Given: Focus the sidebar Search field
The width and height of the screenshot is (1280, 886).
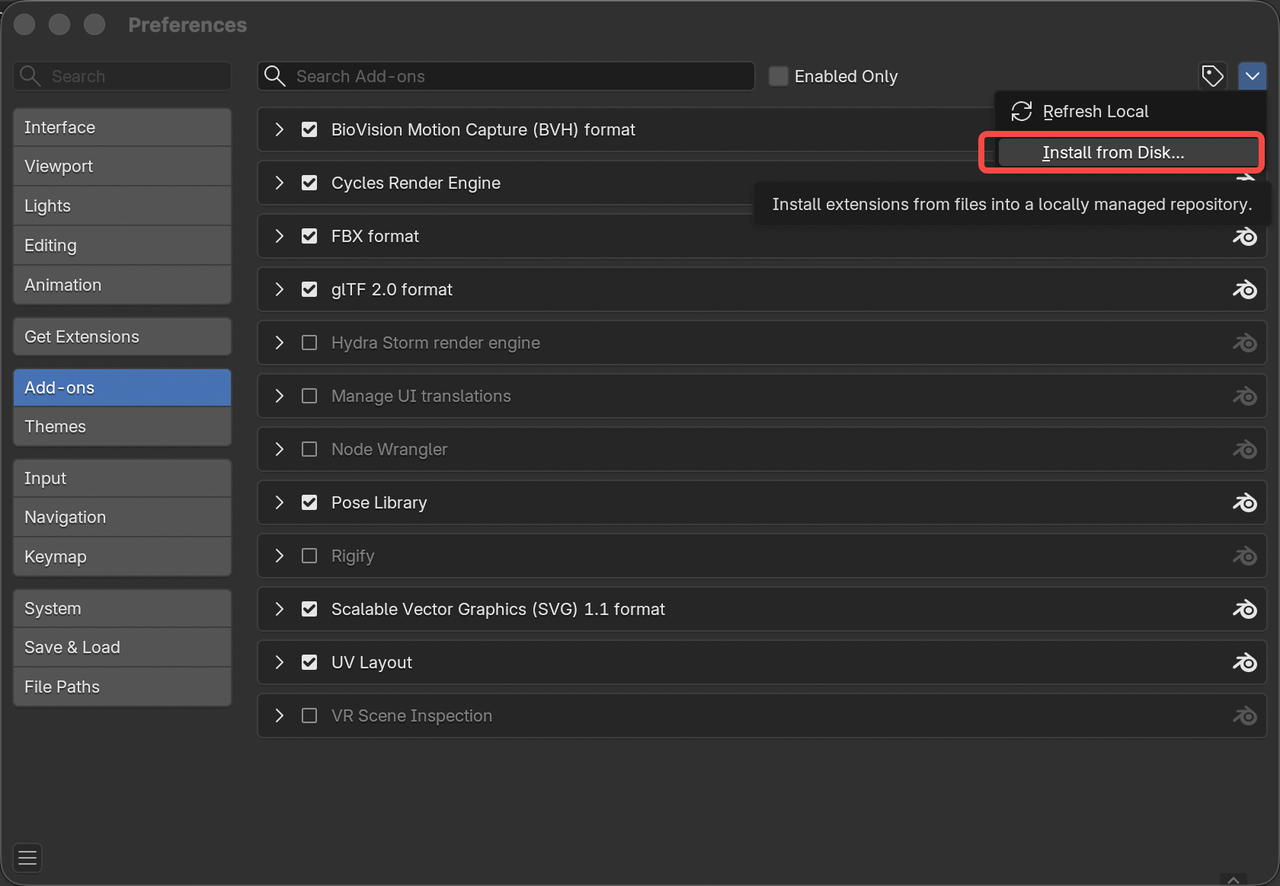Looking at the screenshot, I should pyautogui.click(x=122, y=76).
